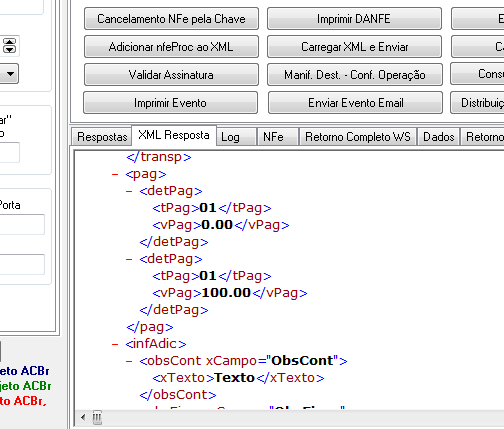Collapse the pag XML node
Screen dimensions: 504x429
point(115,174)
